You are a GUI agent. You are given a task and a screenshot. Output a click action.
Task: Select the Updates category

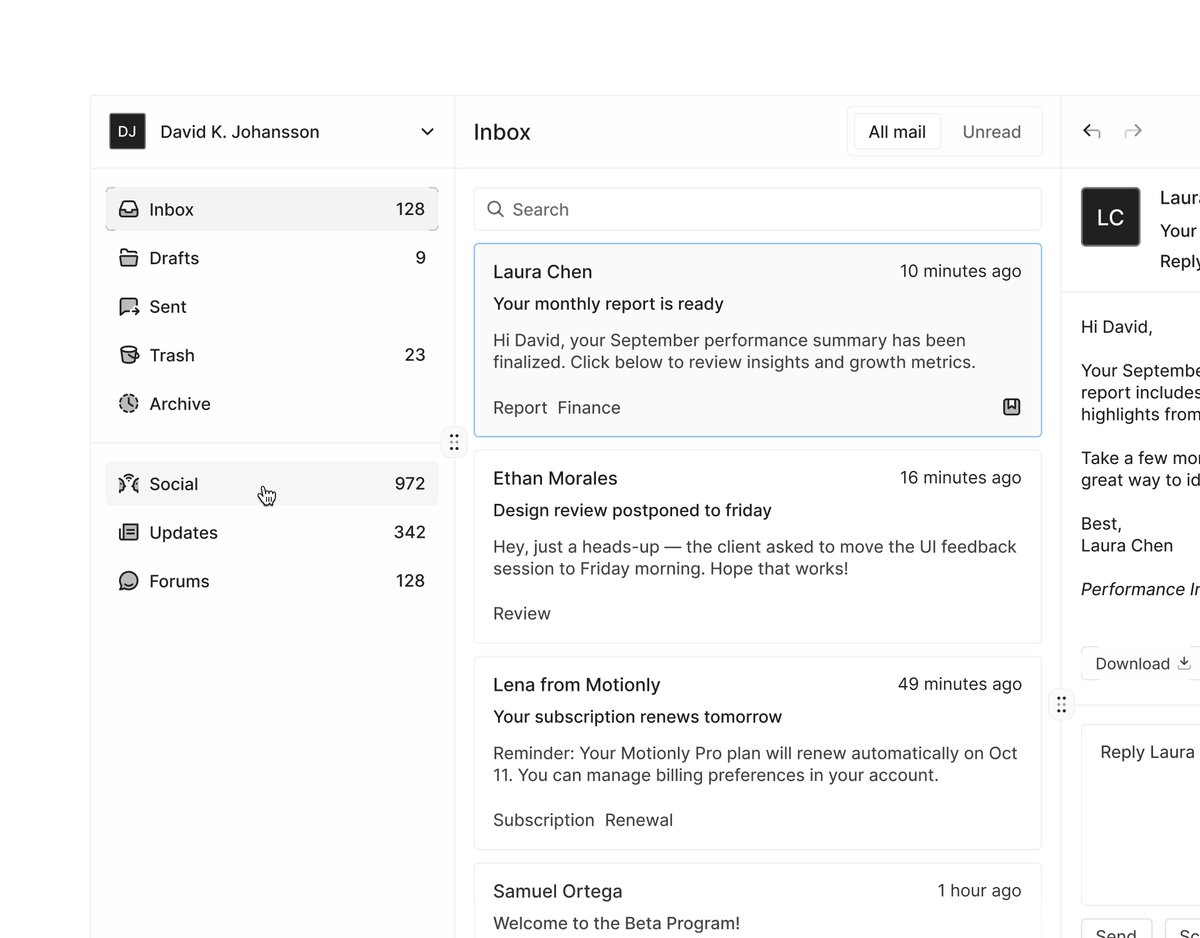(x=272, y=532)
